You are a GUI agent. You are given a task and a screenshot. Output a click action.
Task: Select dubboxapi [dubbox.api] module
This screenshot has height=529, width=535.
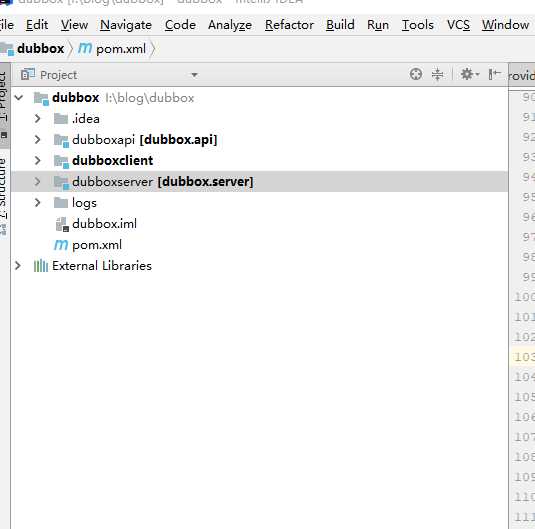point(259,140)
